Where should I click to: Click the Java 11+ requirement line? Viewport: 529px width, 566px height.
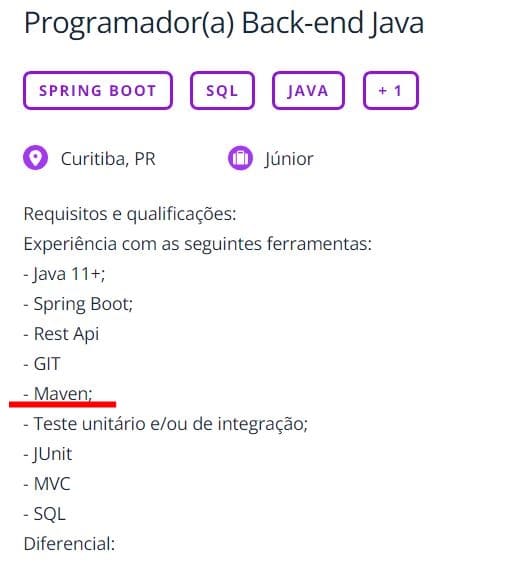pyautogui.click(x=65, y=274)
